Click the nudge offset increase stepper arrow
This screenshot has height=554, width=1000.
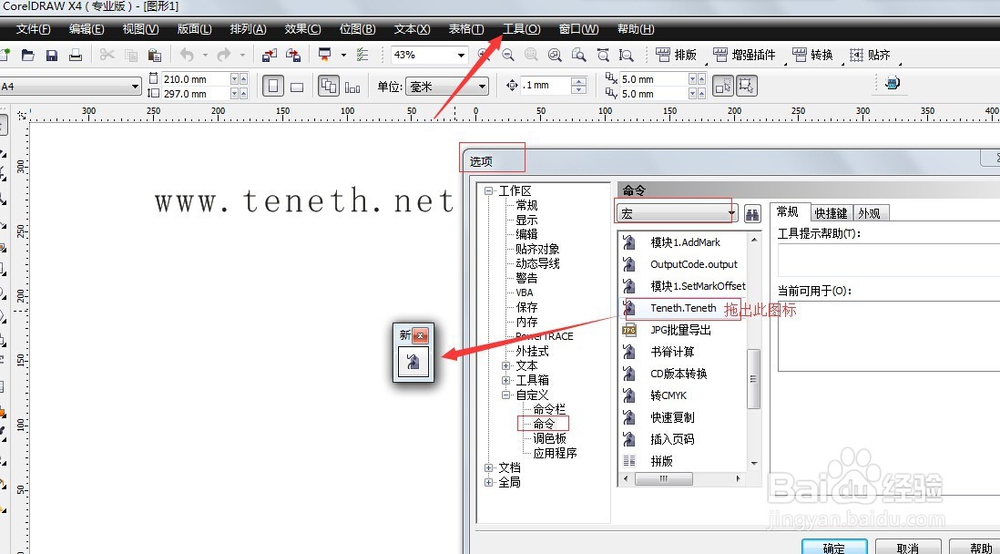click(579, 82)
